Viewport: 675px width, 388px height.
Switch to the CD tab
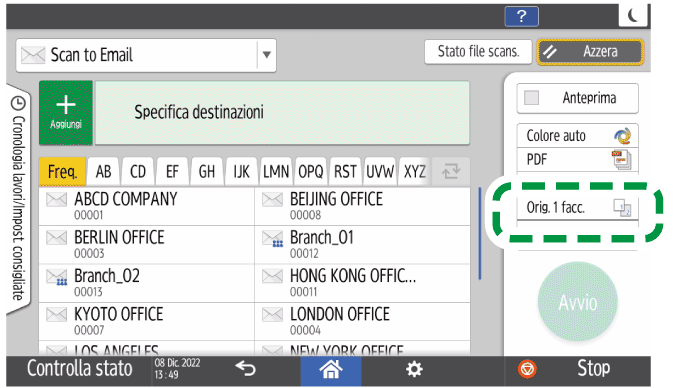click(138, 172)
